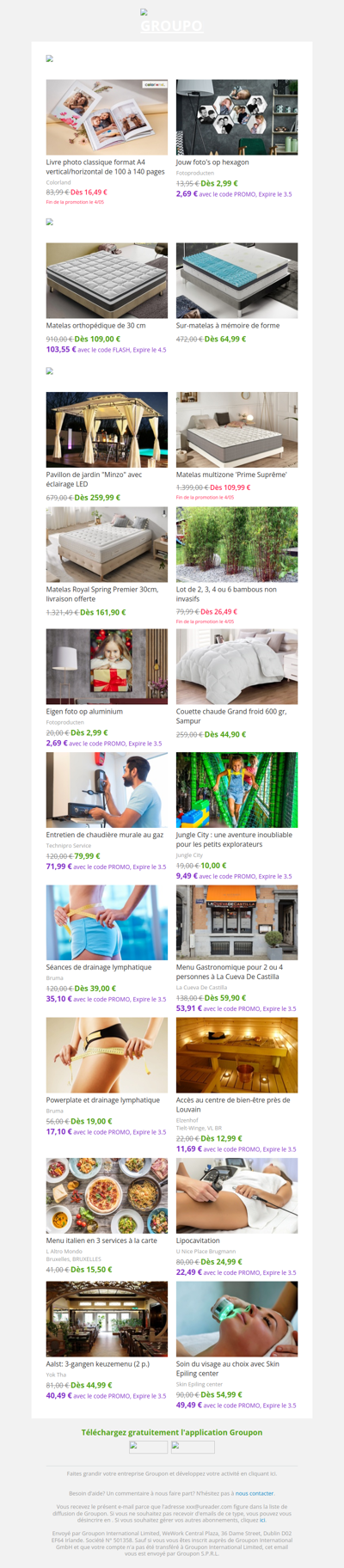The height and width of the screenshot is (1568, 344).
Task: Click the Groupon logo at top
Action: (172, 22)
